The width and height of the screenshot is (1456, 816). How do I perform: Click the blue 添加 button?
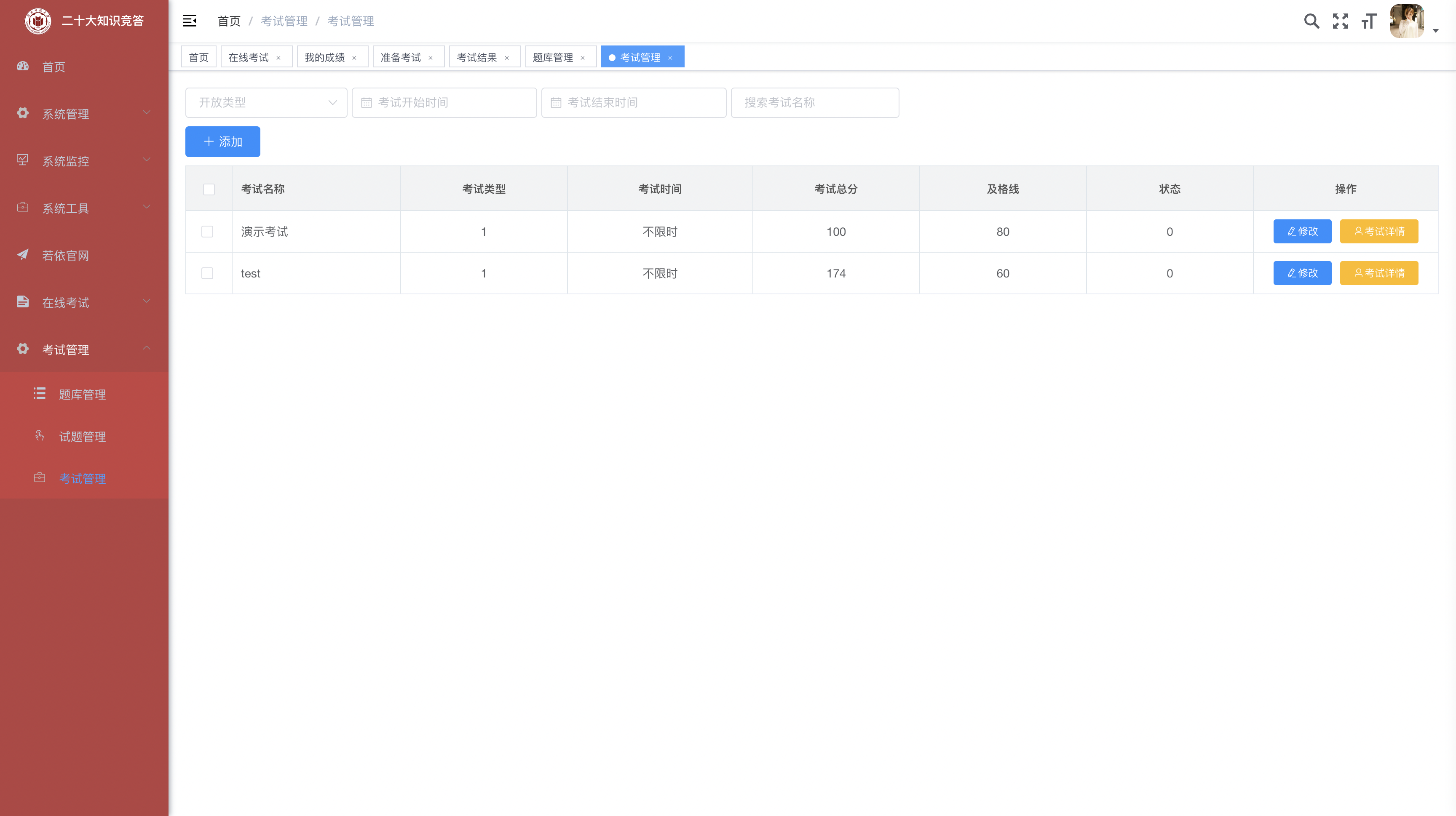coord(223,142)
